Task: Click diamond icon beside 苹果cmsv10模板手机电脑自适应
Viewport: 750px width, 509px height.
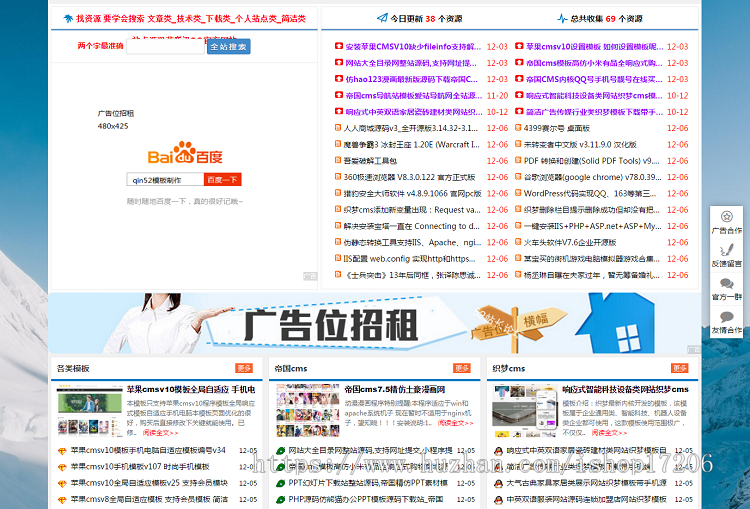Action: pyautogui.click(x=62, y=451)
